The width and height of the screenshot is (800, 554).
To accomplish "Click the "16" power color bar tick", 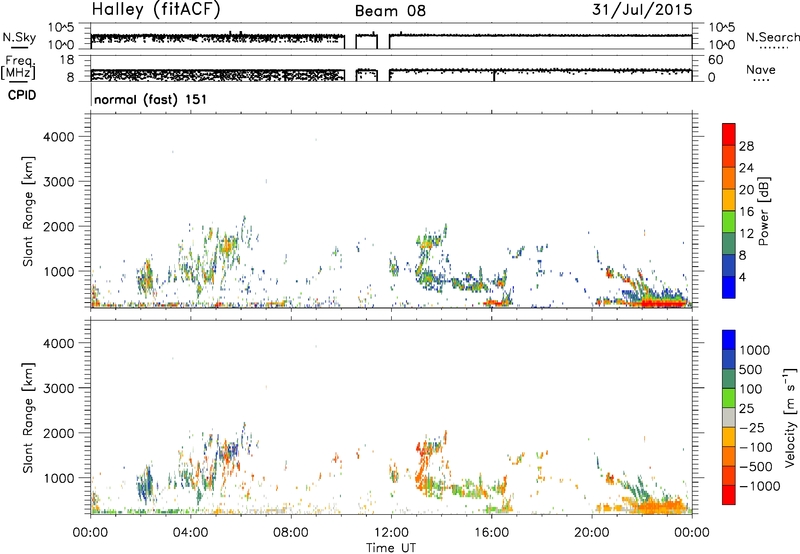I will click(x=746, y=212).
